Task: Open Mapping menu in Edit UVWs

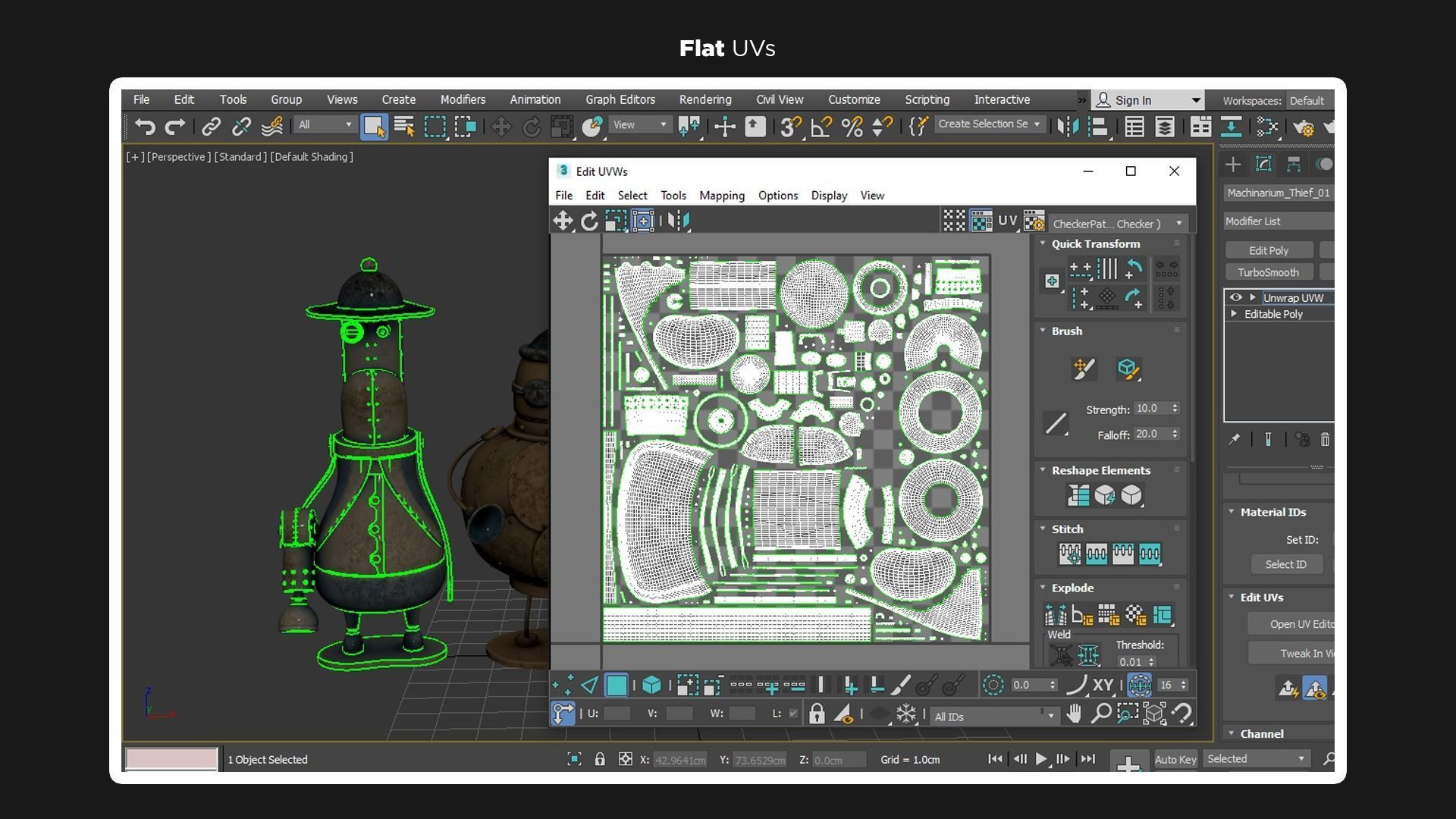Action: pos(722,196)
